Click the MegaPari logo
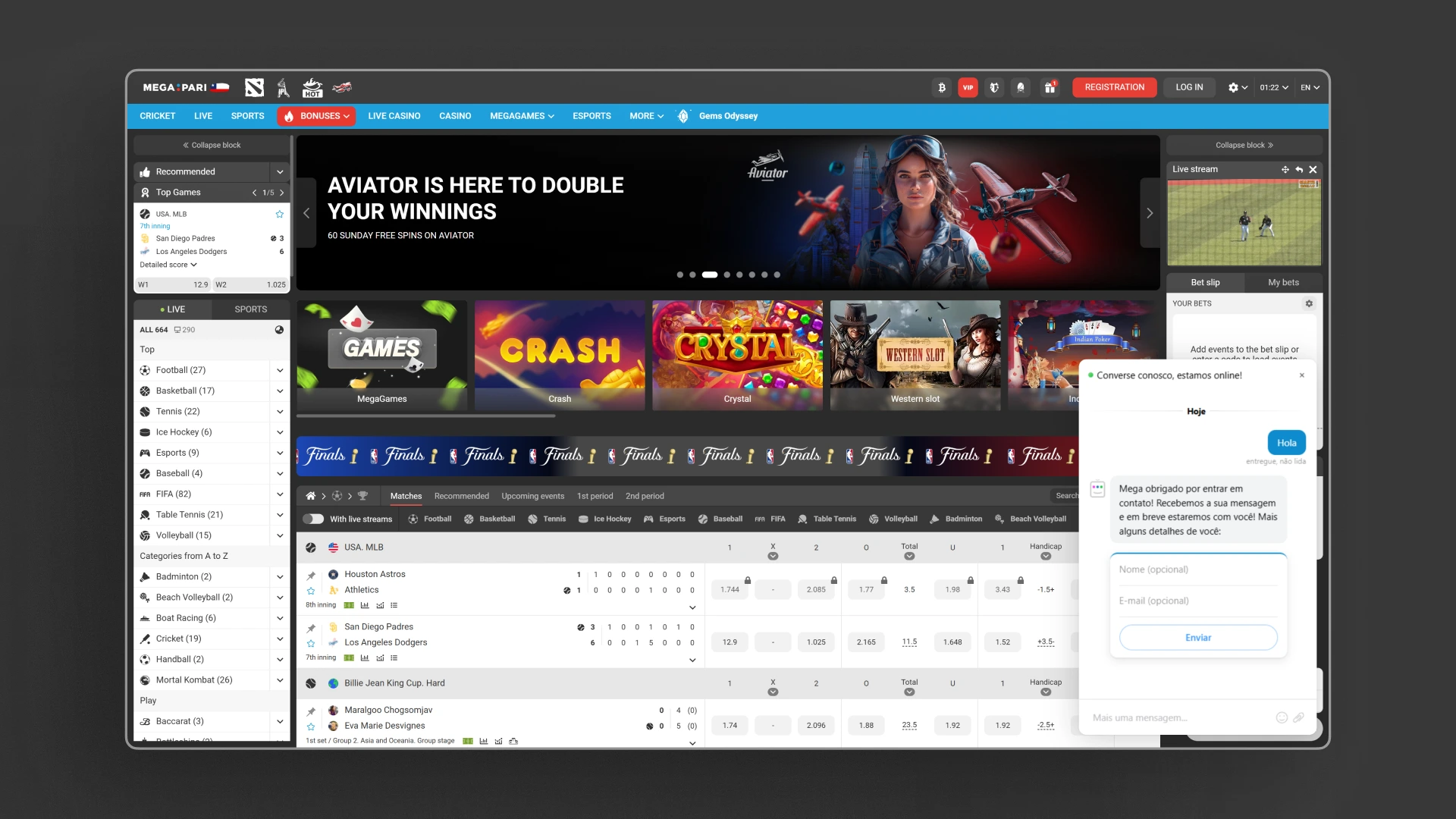The width and height of the screenshot is (1456, 819). [x=186, y=88]
